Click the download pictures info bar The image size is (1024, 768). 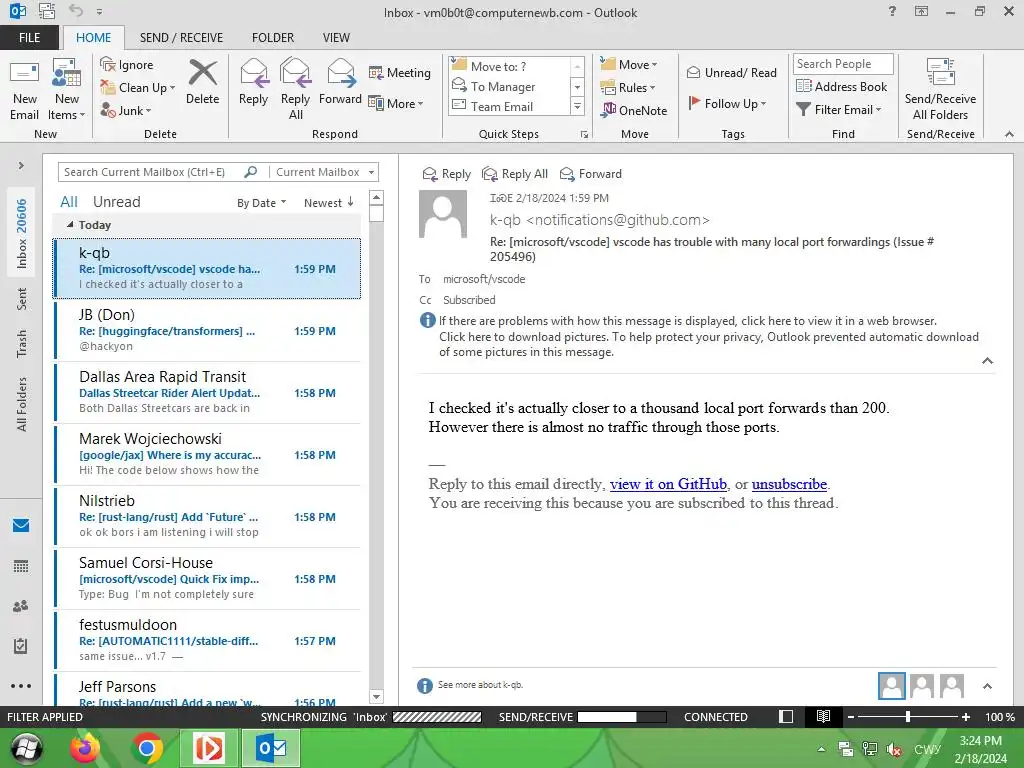709,344
